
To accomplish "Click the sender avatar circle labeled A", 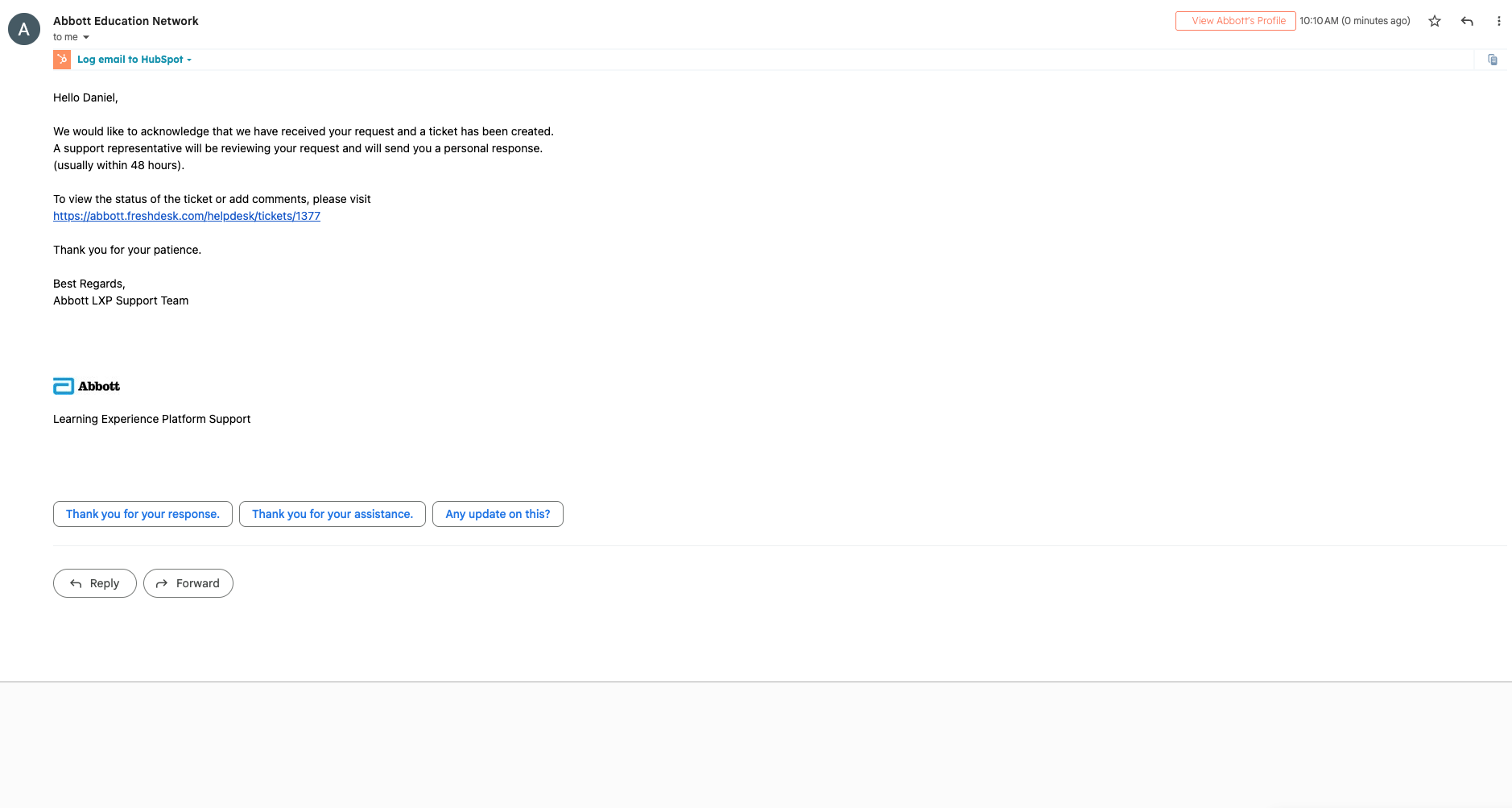I will [x=24, y=29].
